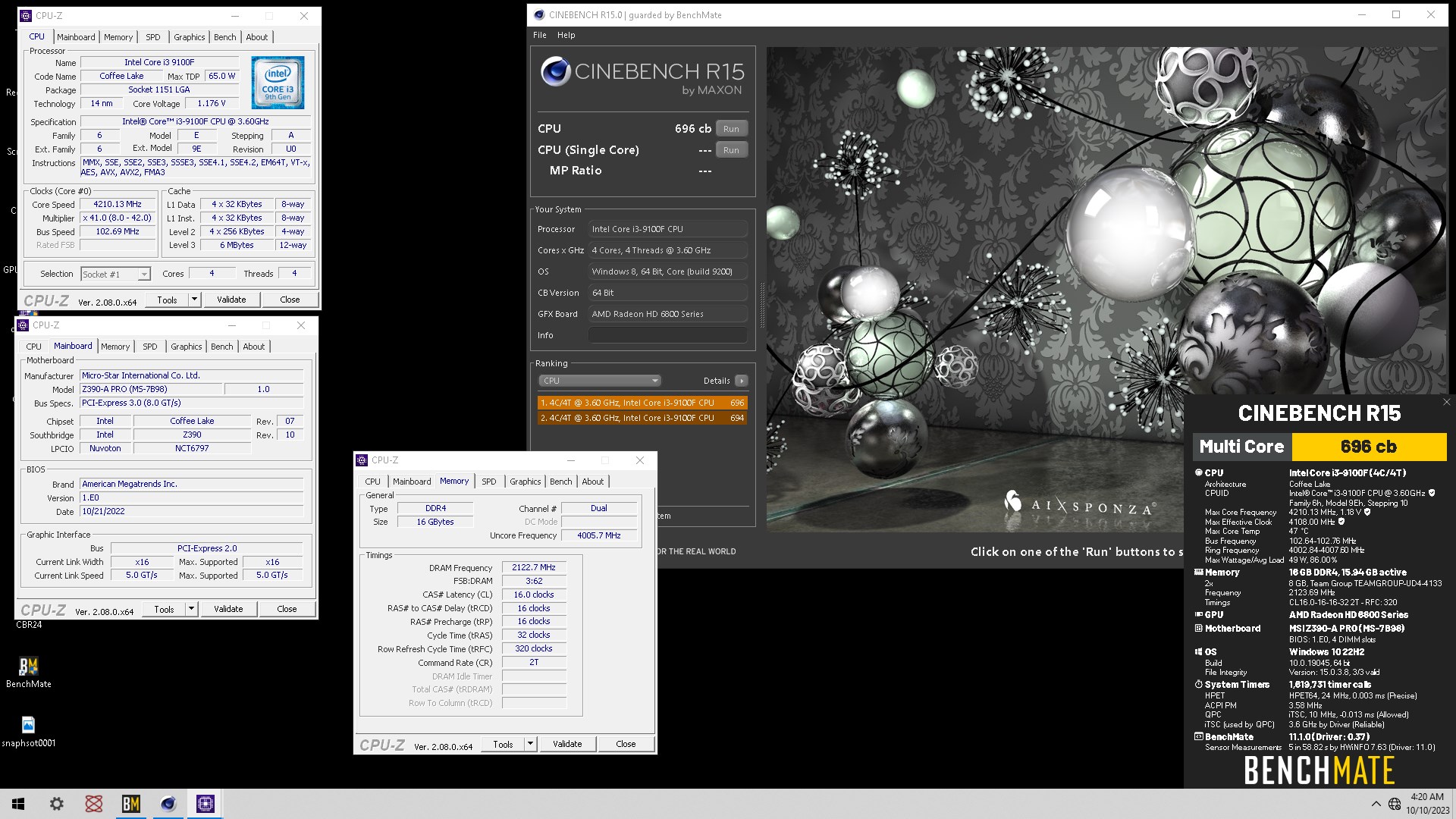The height and width of the screenshot is (819, 1456).
Task: Open the snaphsot0001 desktop file
Action: point(29,732)
